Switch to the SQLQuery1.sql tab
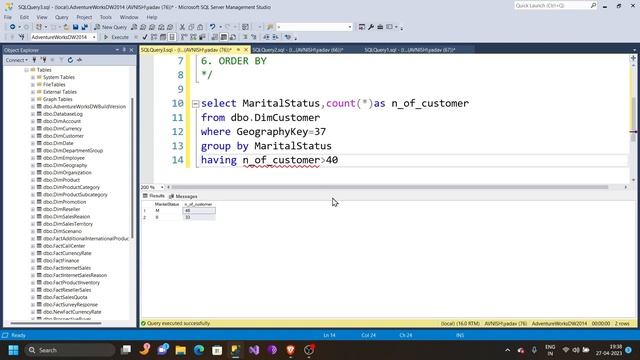Screen dimensions: 640x360 pyautogui.click(x=410, y=50)
